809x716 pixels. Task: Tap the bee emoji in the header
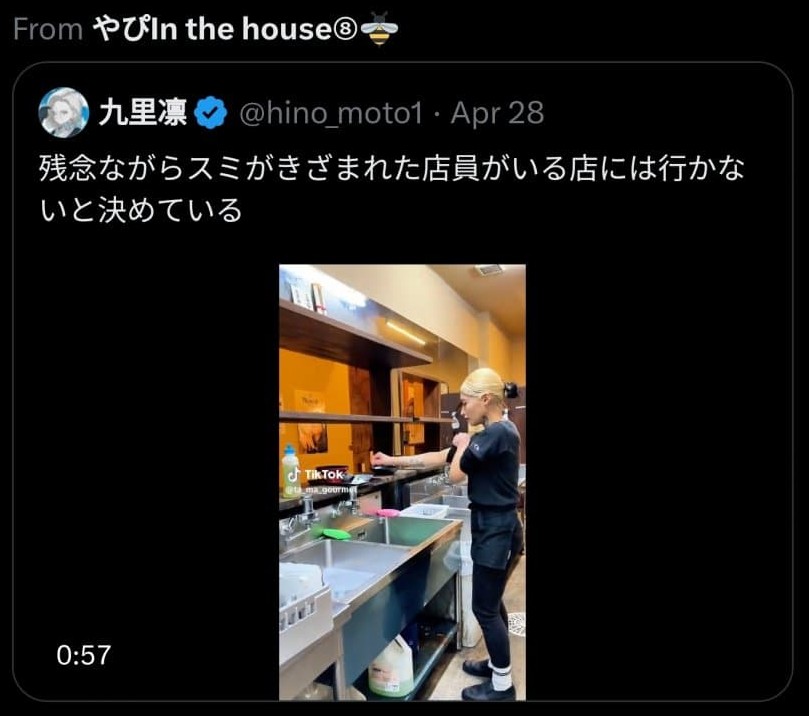(379, 29)
